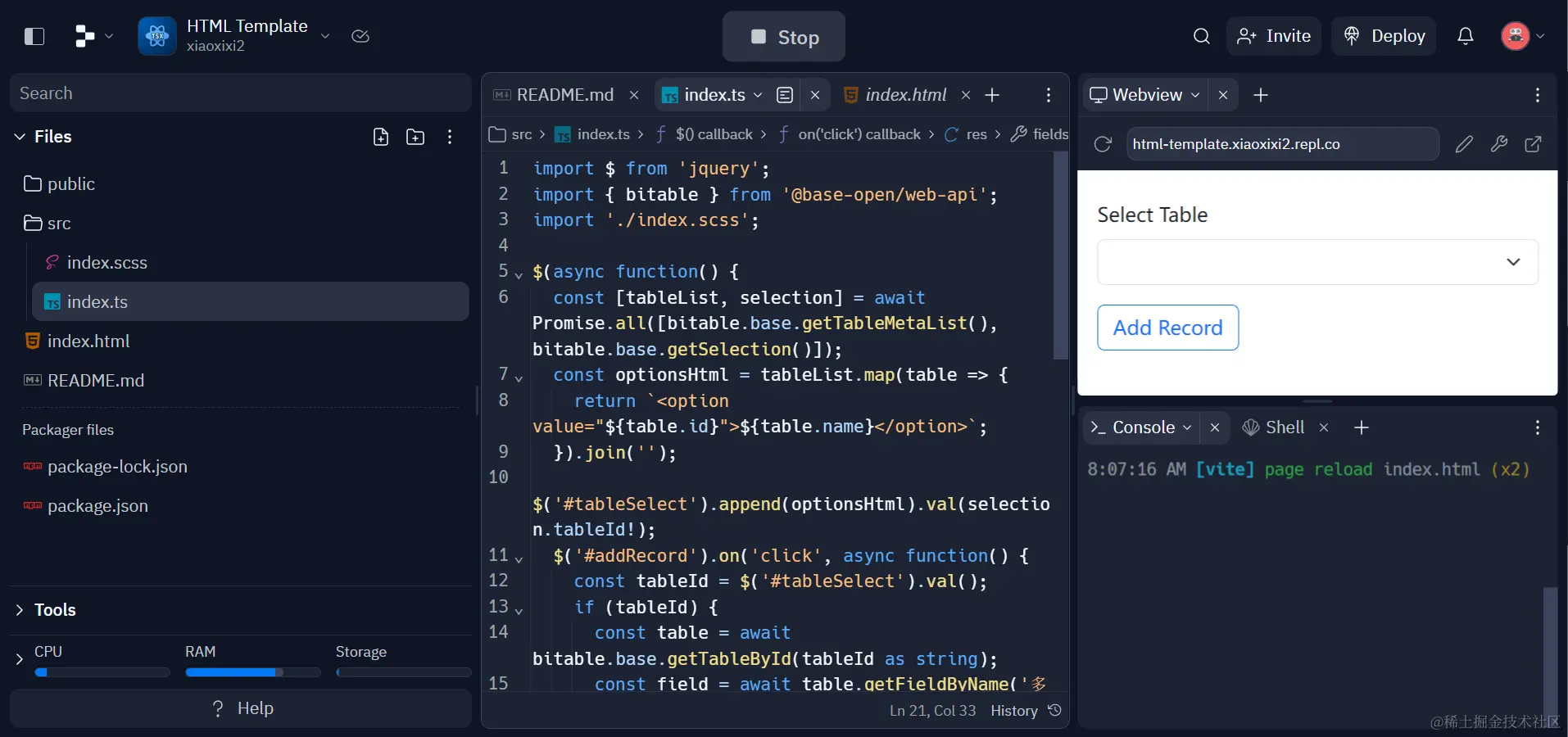The width and height of the screenshot is (1568, 737).
Task: Click the CPU usage bar
Action: point(102,672)
